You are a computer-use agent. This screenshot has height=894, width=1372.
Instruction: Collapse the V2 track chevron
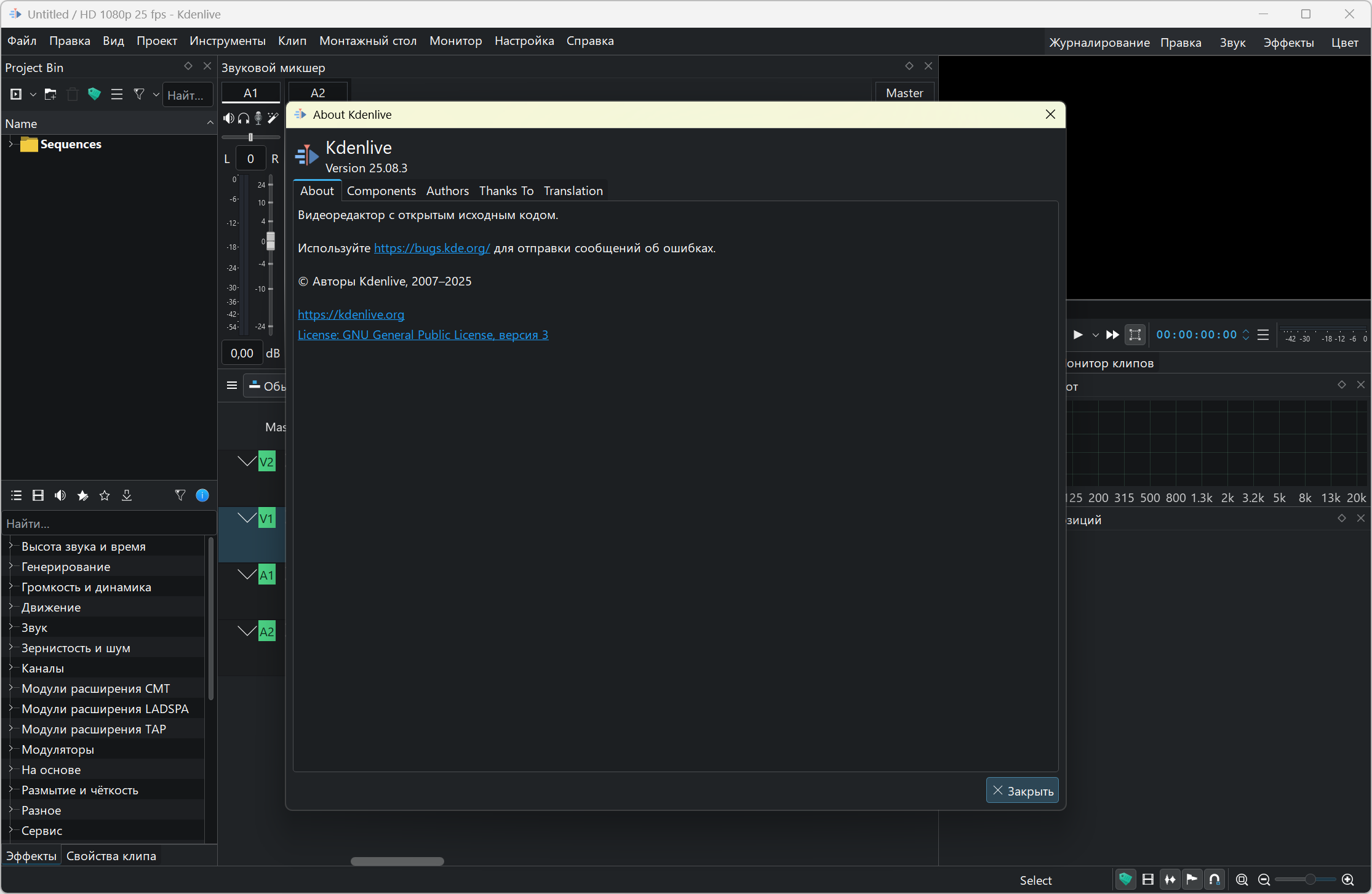247,461
